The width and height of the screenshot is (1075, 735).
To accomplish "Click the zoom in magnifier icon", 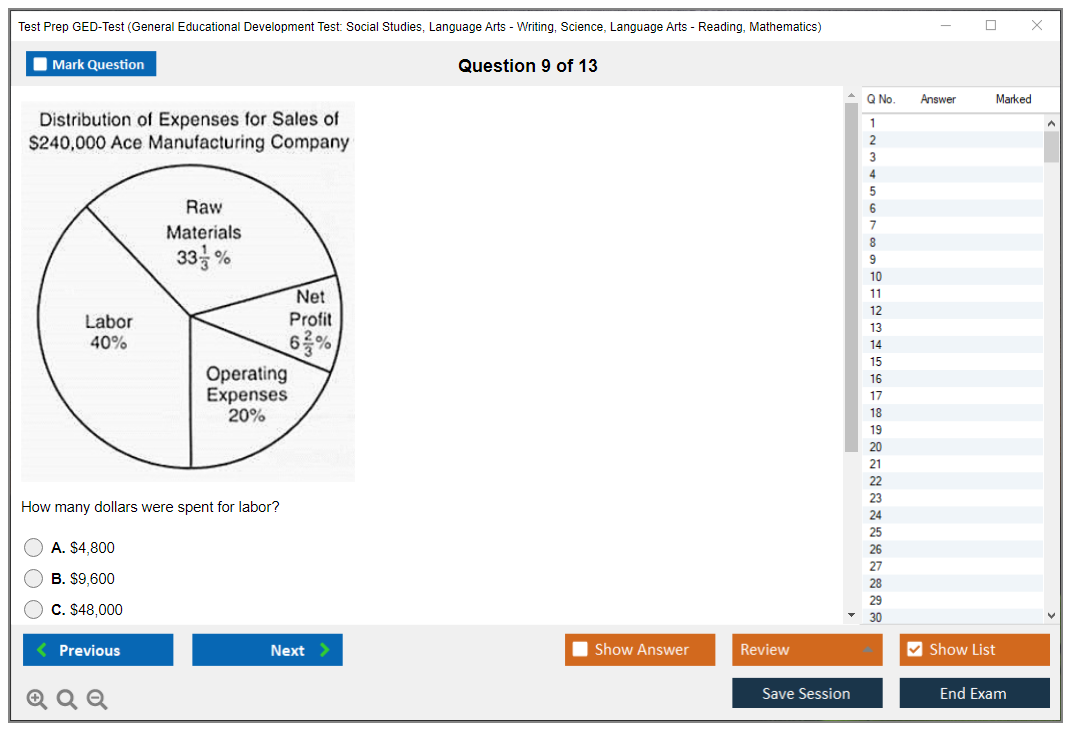I will pos(37,700).
